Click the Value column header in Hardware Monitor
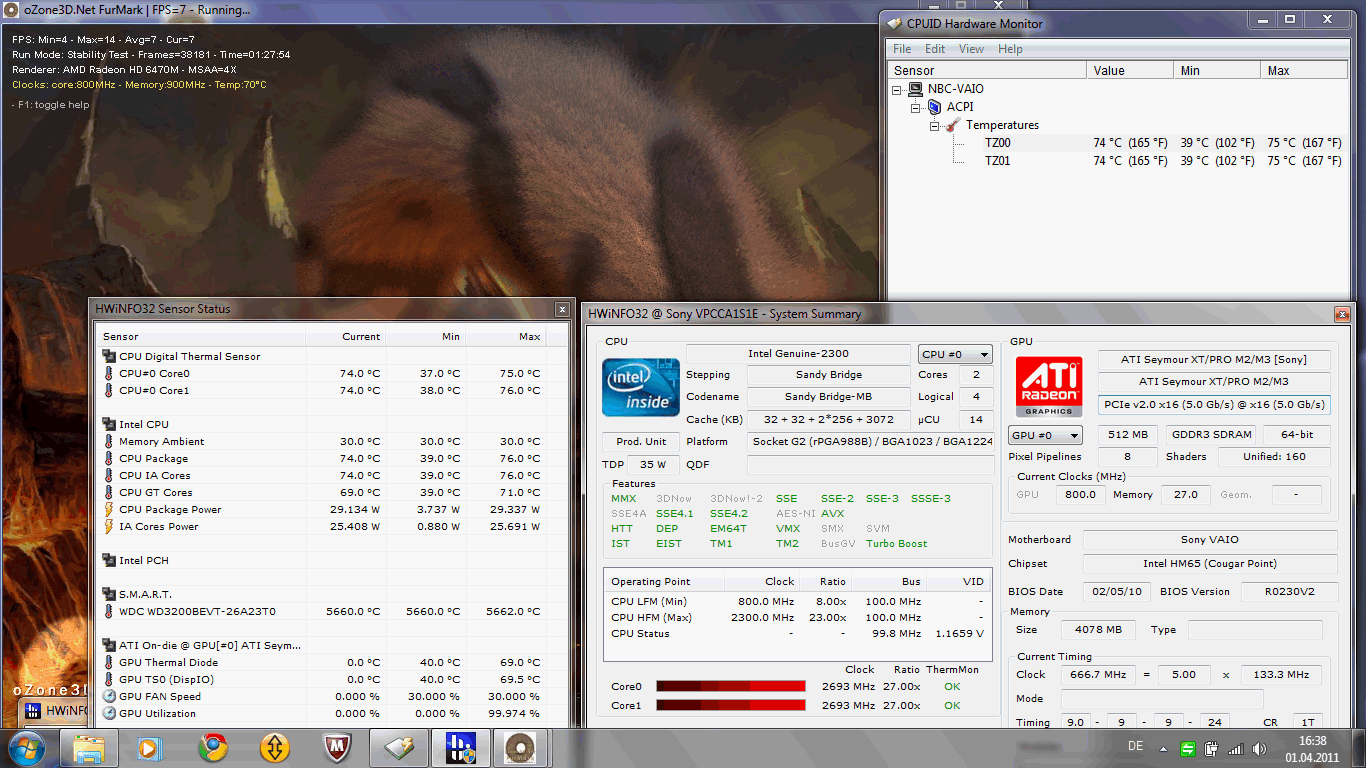Image resolution: width=1366 pixels, height=768 pixels. click(x=1131, y=70)
